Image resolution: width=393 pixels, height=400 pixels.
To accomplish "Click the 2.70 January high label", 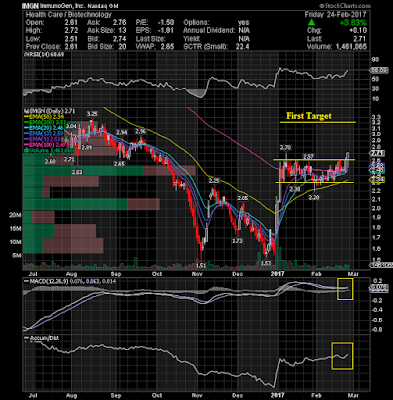I will tap(286, 147).
